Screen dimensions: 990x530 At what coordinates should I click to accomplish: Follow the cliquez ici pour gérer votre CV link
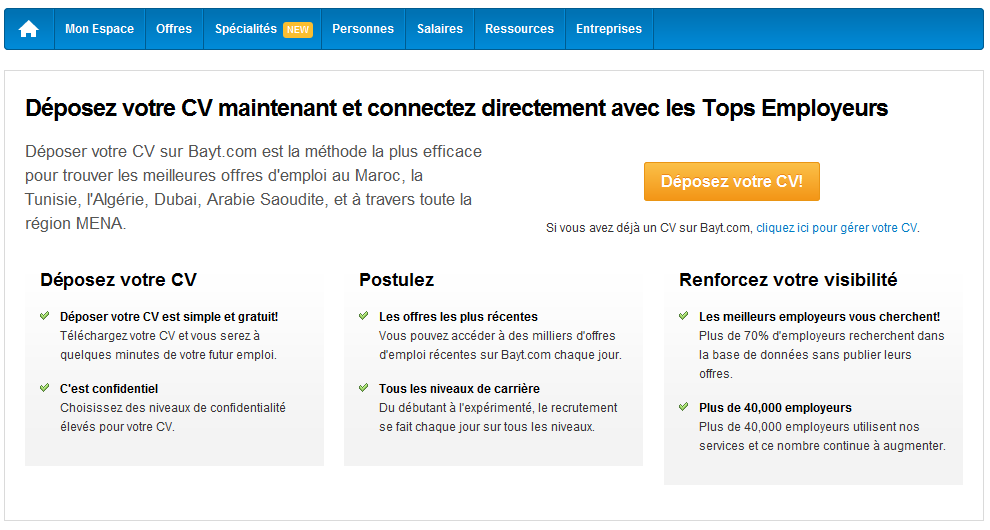[x=837, y=228]
